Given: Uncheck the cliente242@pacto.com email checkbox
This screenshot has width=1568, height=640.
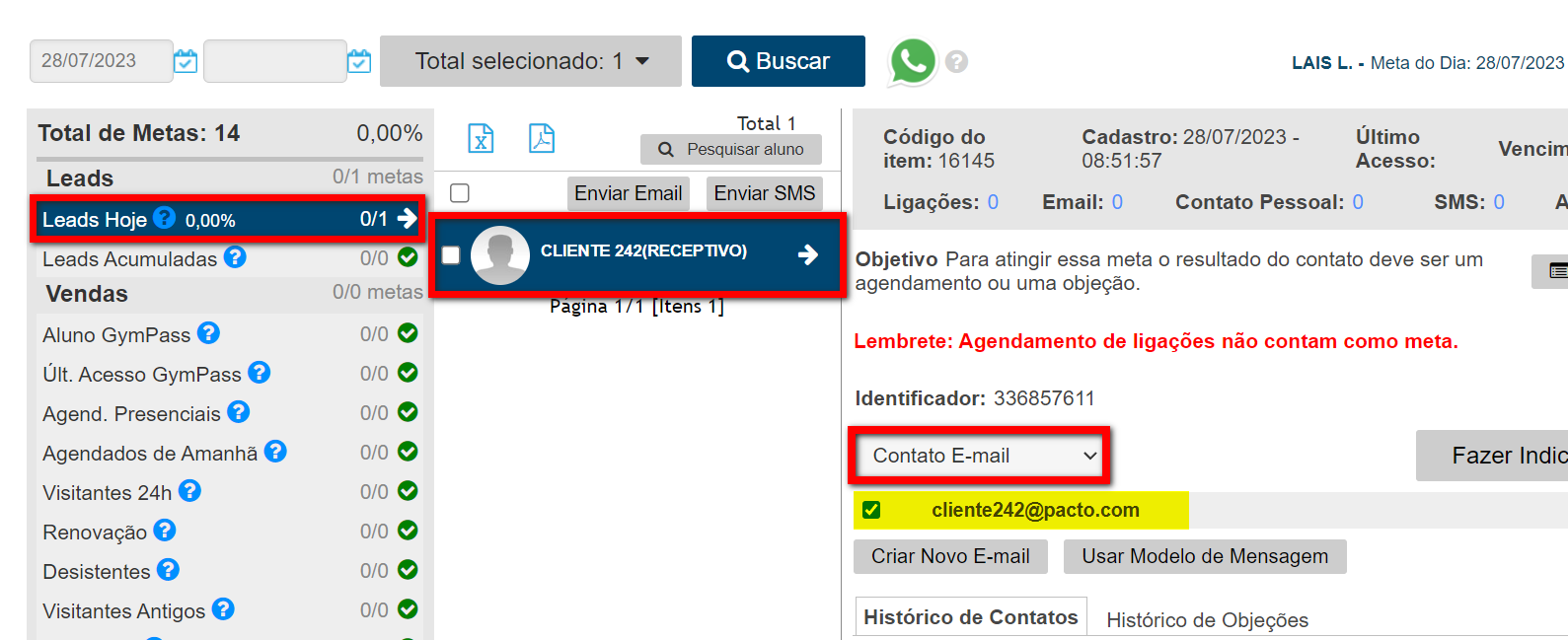Looking at the screenshot, I should [x=871, y=510].
